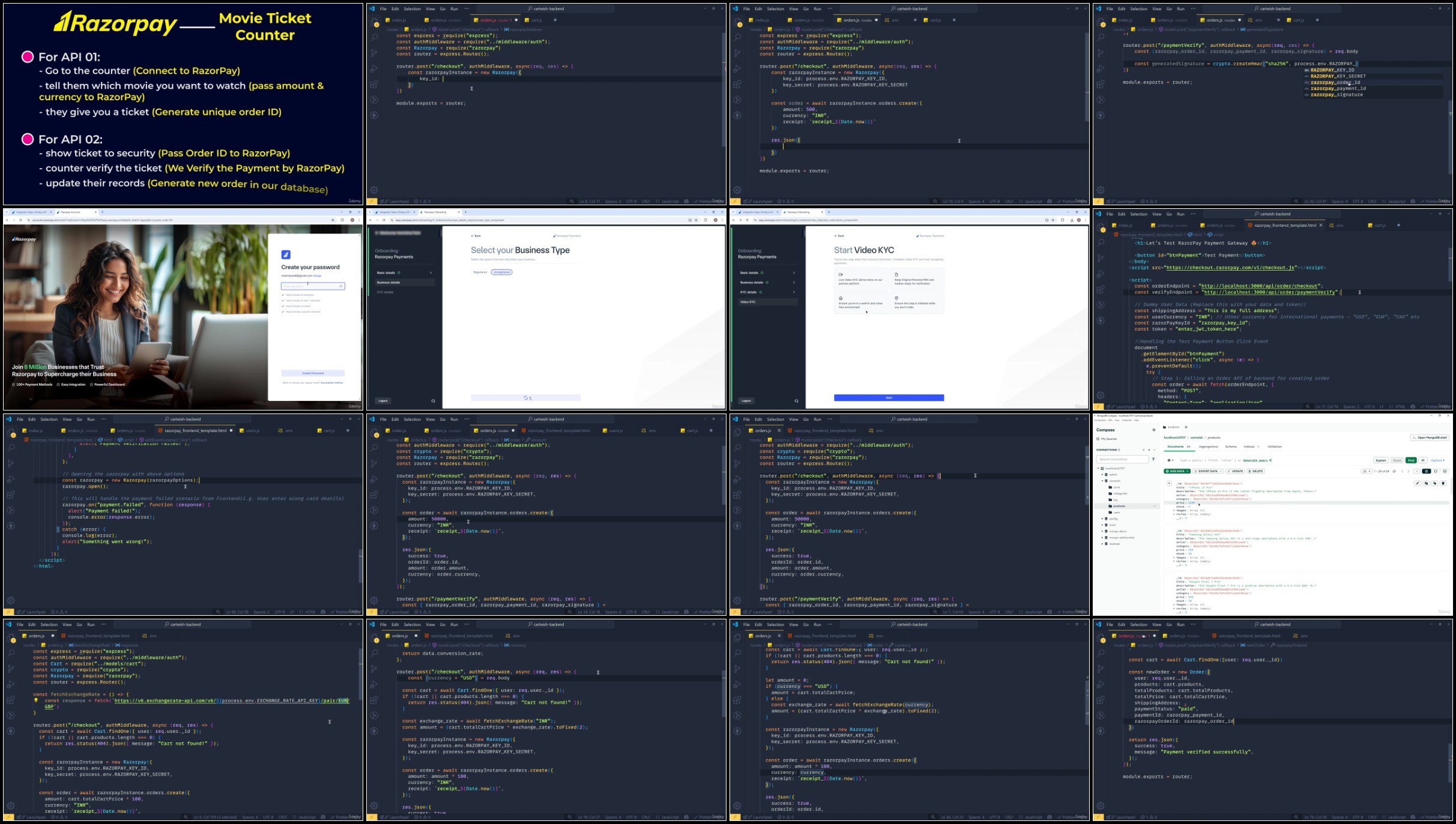Open products collection ellipsis menu in Compass sidebar

coord(1155,506)
